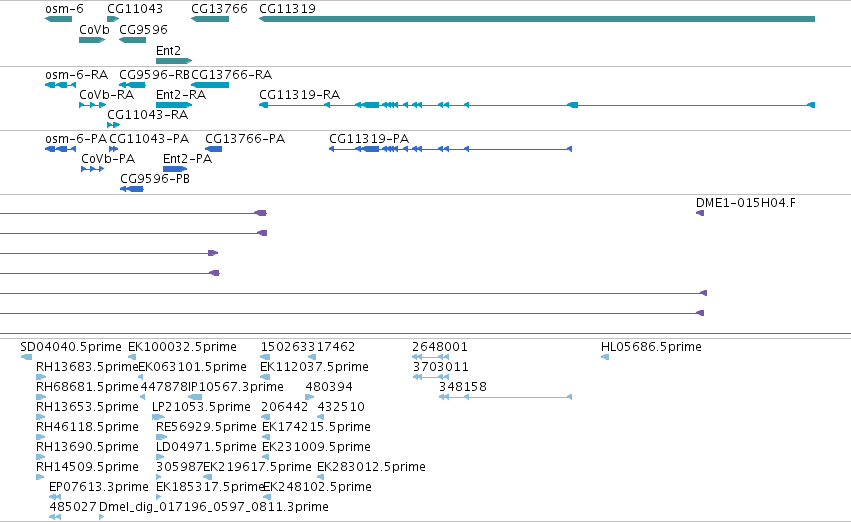Select the CG11319-RA transcript label
The width and height of the screenshot is (851, 522).
coord(300,95)
